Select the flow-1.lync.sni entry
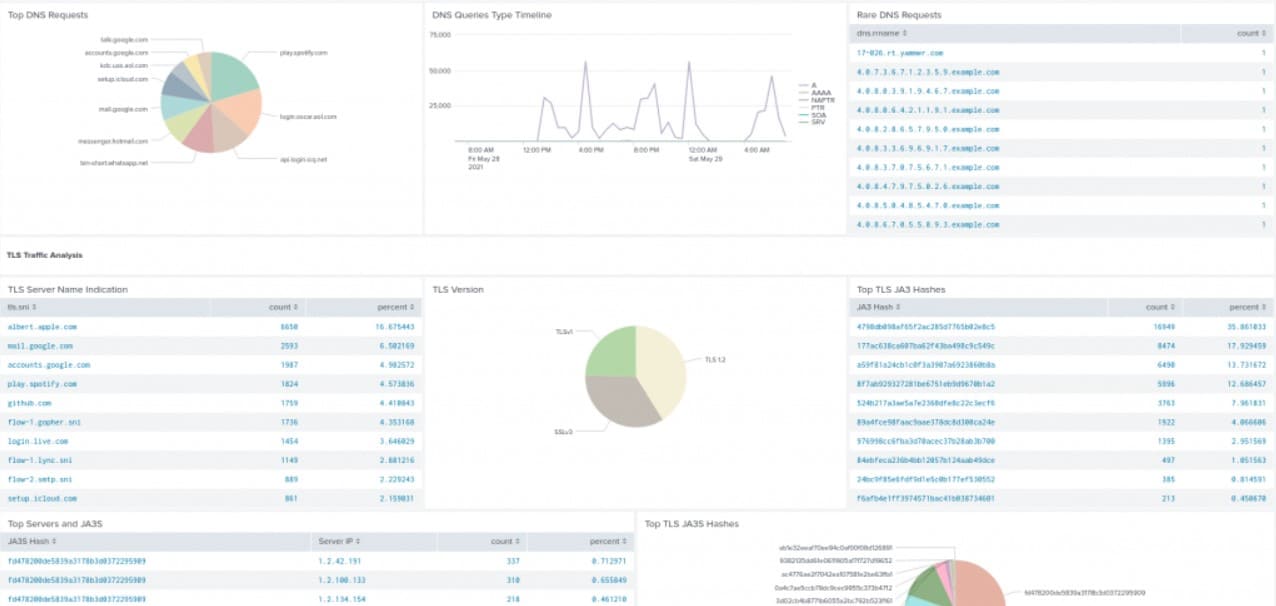 (40, 460)
